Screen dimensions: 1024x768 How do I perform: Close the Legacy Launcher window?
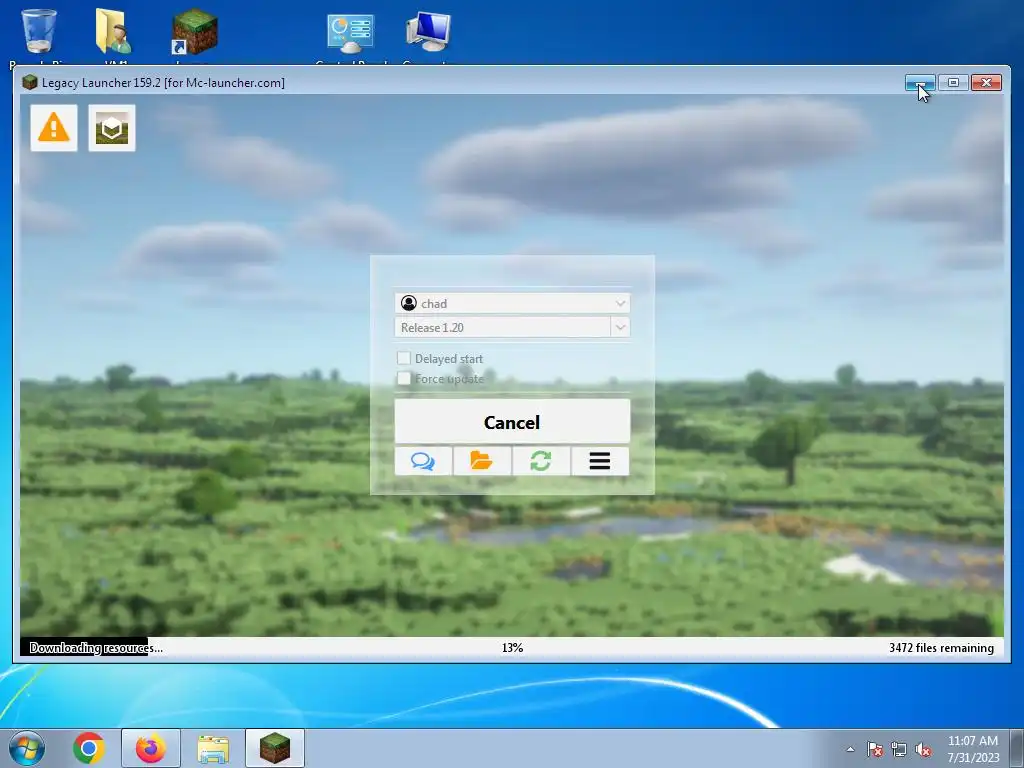(x=987, y=82)
